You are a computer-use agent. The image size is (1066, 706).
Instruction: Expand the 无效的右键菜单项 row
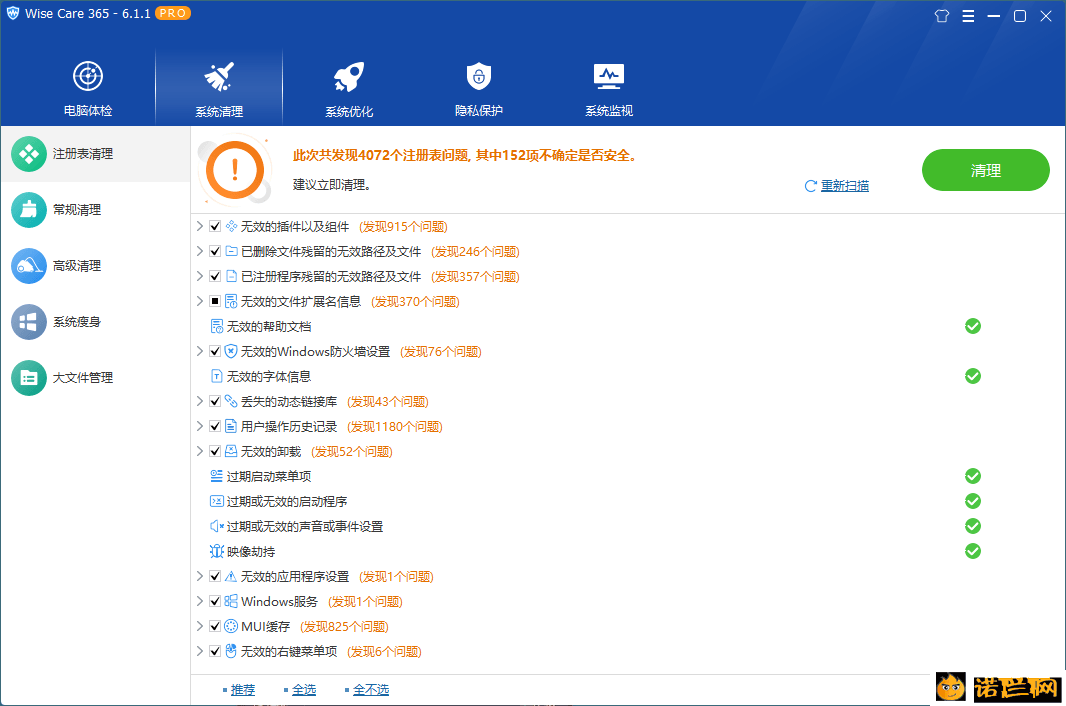click(200, 651)
